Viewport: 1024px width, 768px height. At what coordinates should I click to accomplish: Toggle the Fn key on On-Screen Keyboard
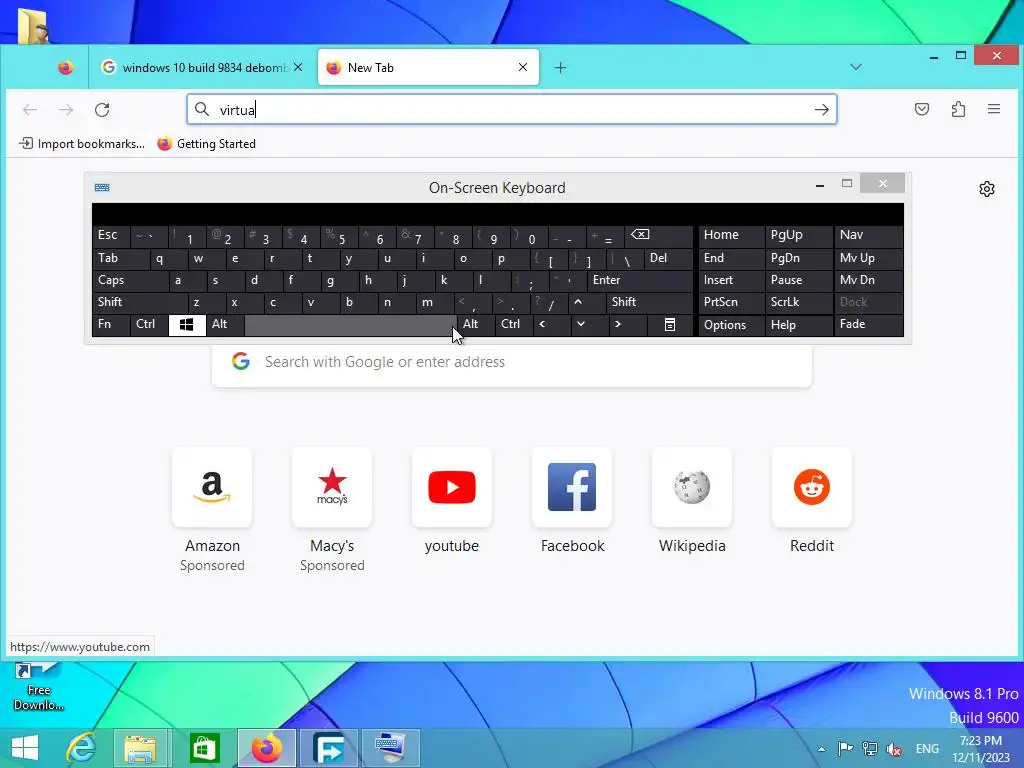pyautogui.click(x=111, y=325)
